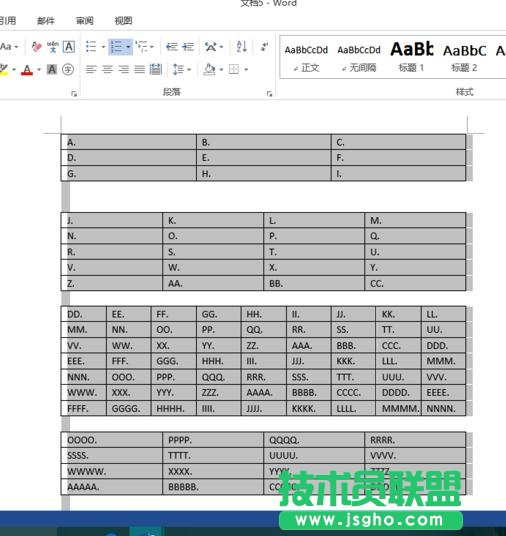506x536 pixels.
Task: Expand the font color dropdown arrow
Action: tap(39, 70)
